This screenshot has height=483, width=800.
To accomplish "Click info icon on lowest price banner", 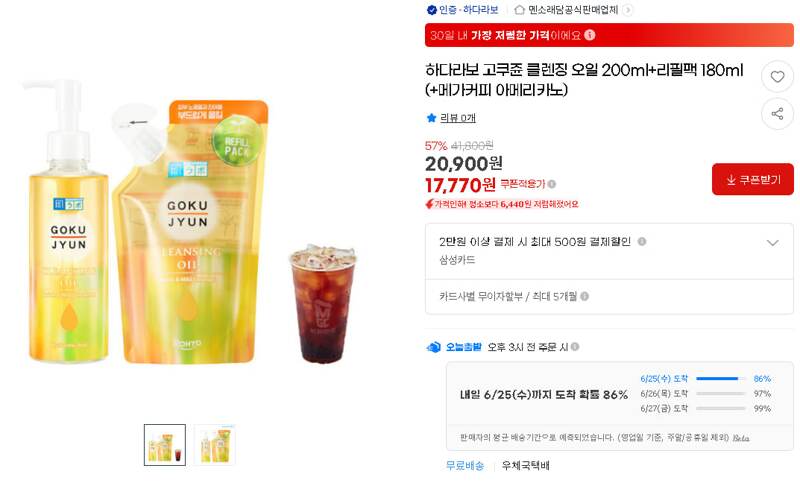I will (x=590, y=35).
